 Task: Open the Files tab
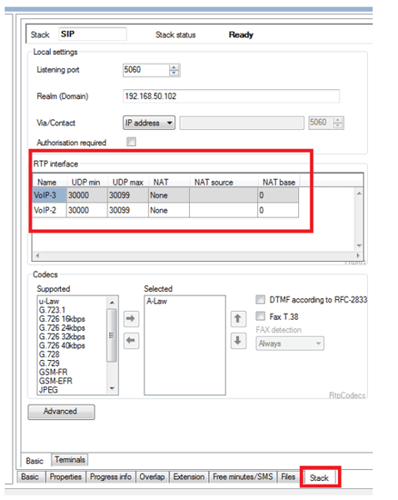(x=288, y=477)
